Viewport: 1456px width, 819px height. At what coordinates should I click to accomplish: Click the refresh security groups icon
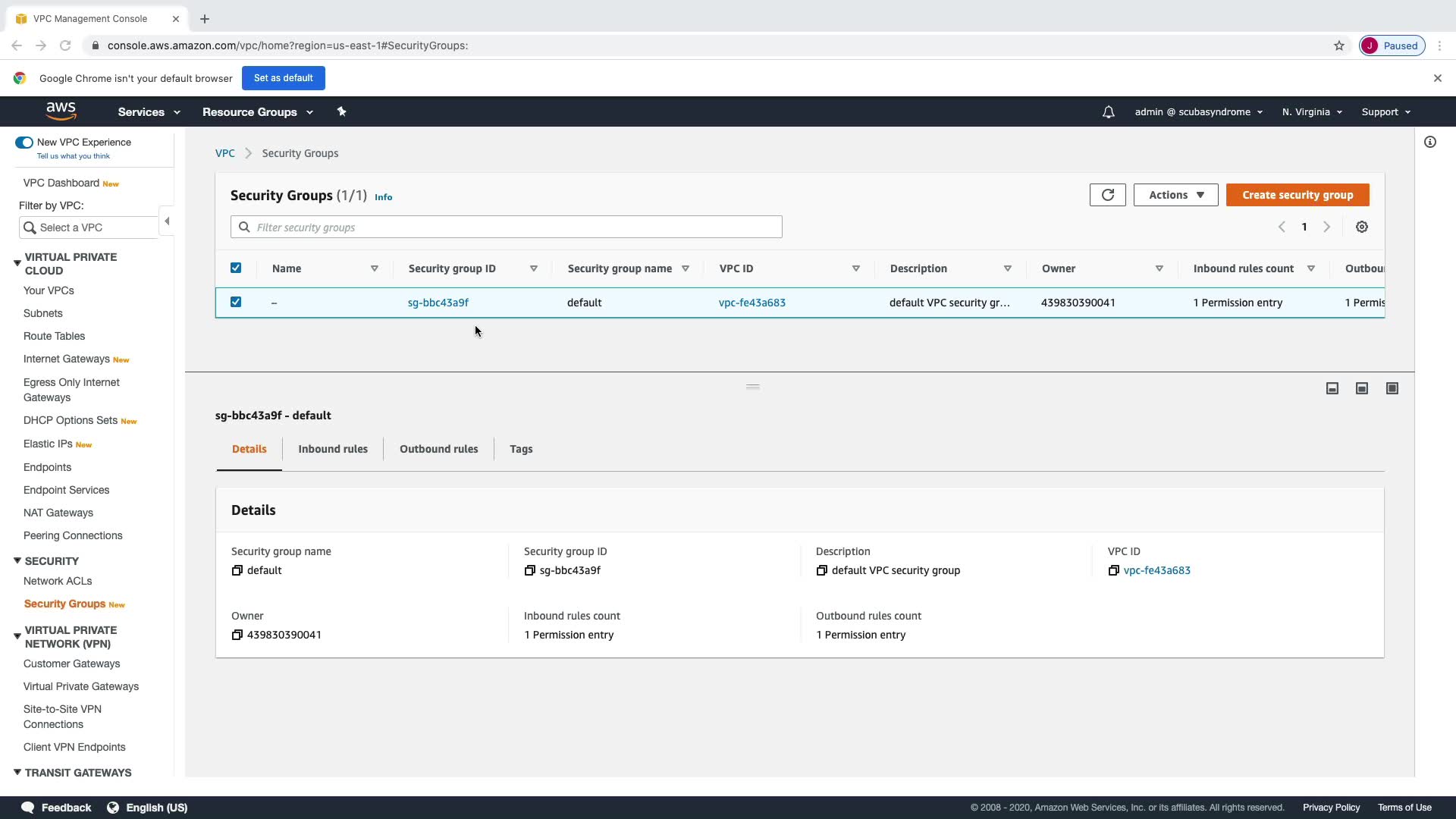[1107, 195]
